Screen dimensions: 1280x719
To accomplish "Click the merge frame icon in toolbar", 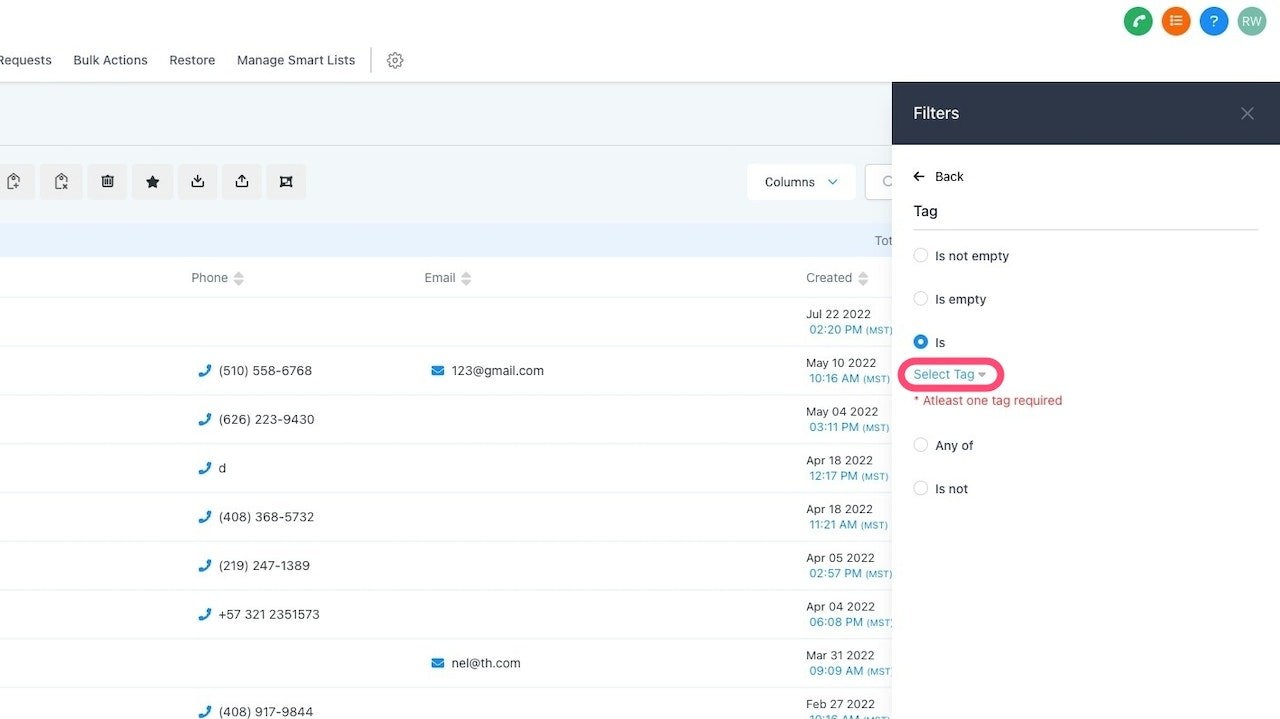I will click(x=286, y=182).
